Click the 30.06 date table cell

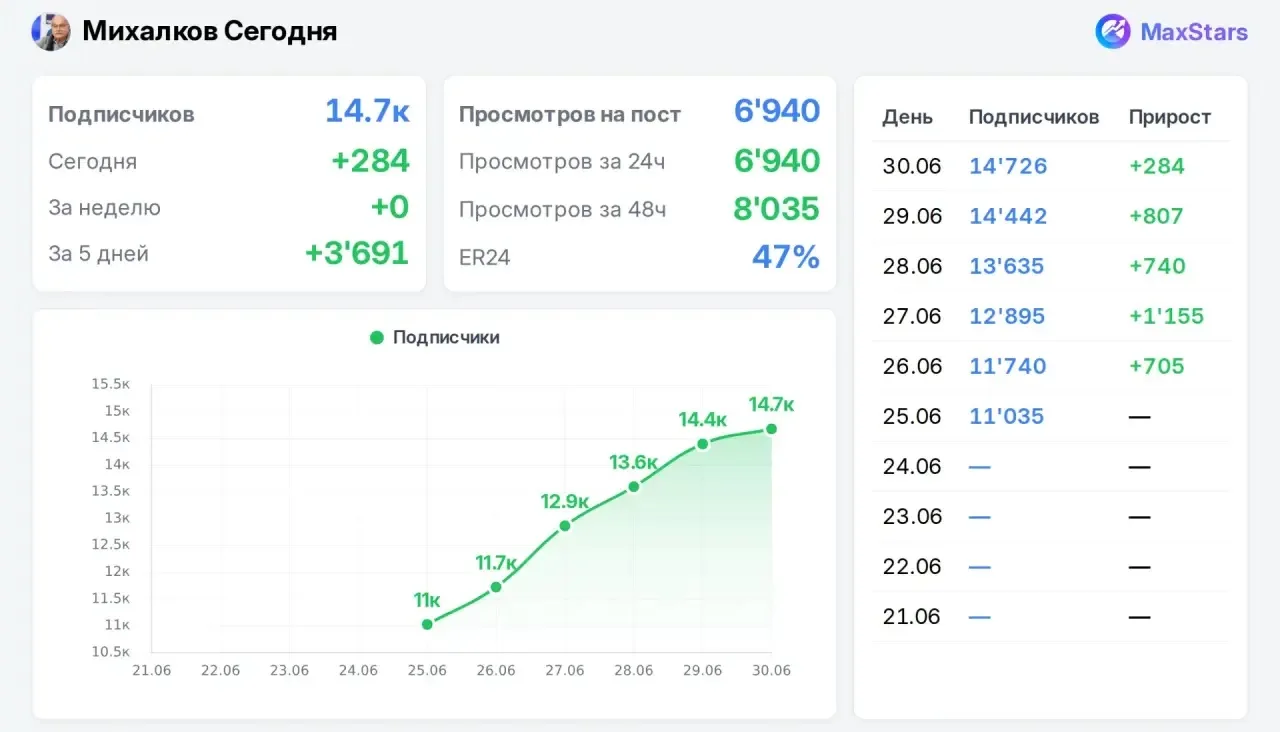click(912, 166)
